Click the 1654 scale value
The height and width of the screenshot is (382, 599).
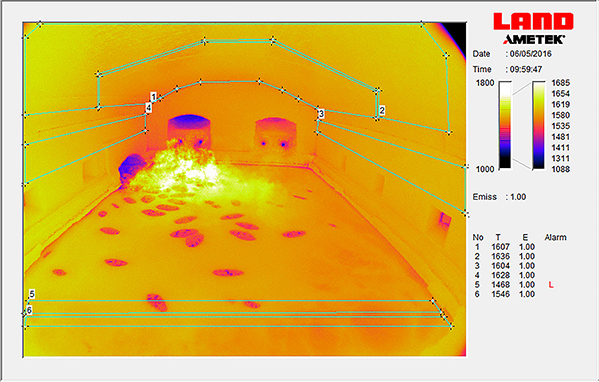(560, 94)
